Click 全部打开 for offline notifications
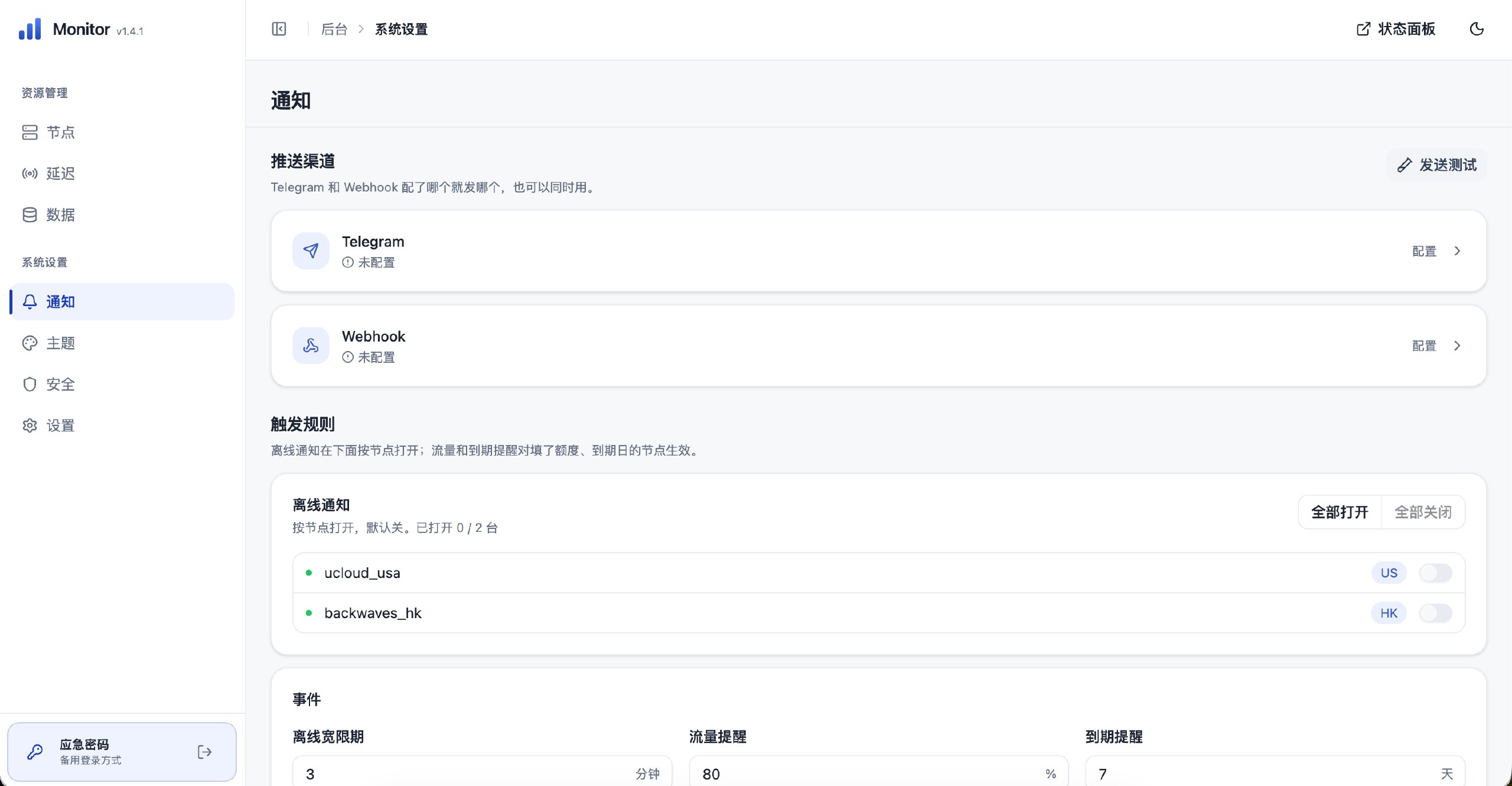 (1340, 512)
